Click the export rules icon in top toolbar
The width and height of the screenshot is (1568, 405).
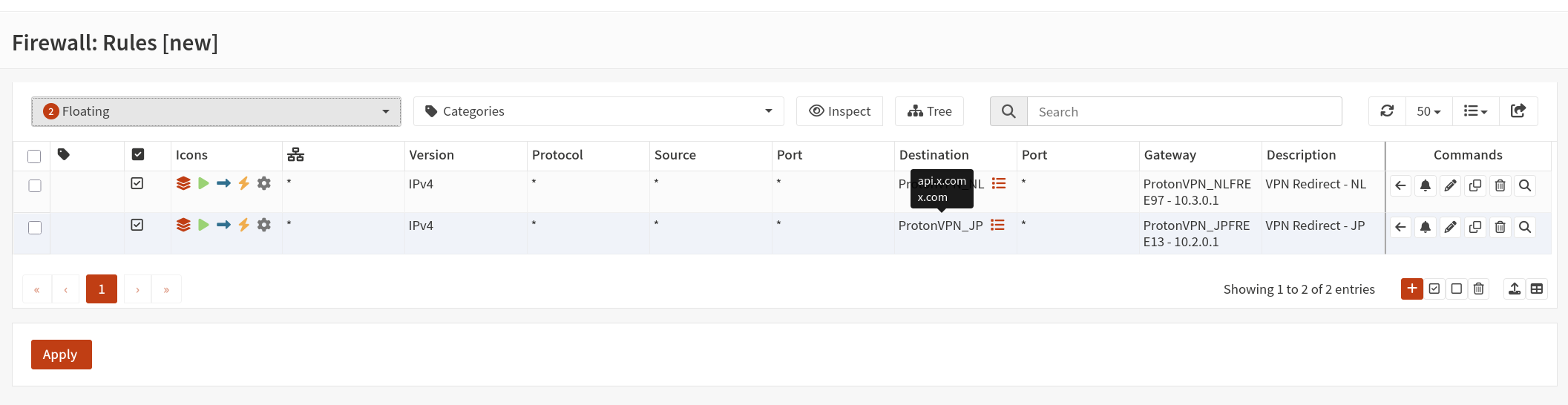1518,111
